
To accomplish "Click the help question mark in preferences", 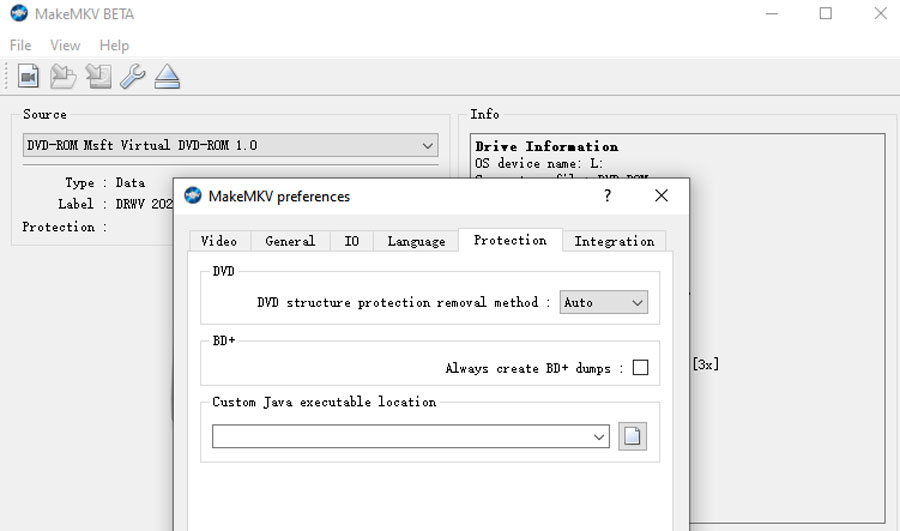I will tap(607, 196).
